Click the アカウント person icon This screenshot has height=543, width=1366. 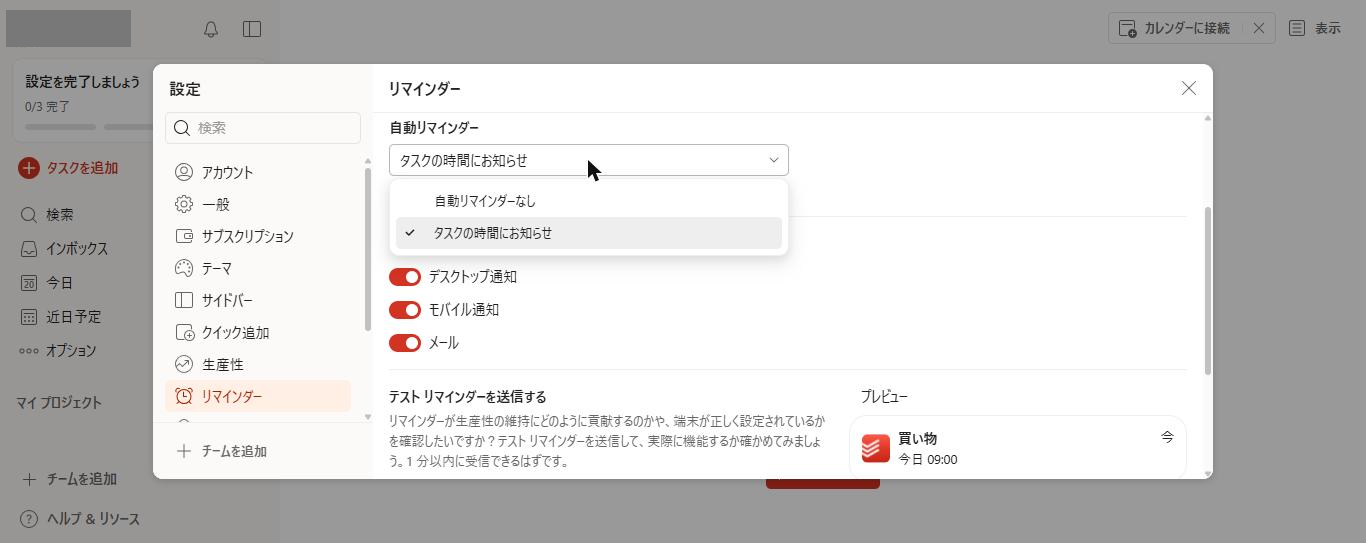click(184, 172)
